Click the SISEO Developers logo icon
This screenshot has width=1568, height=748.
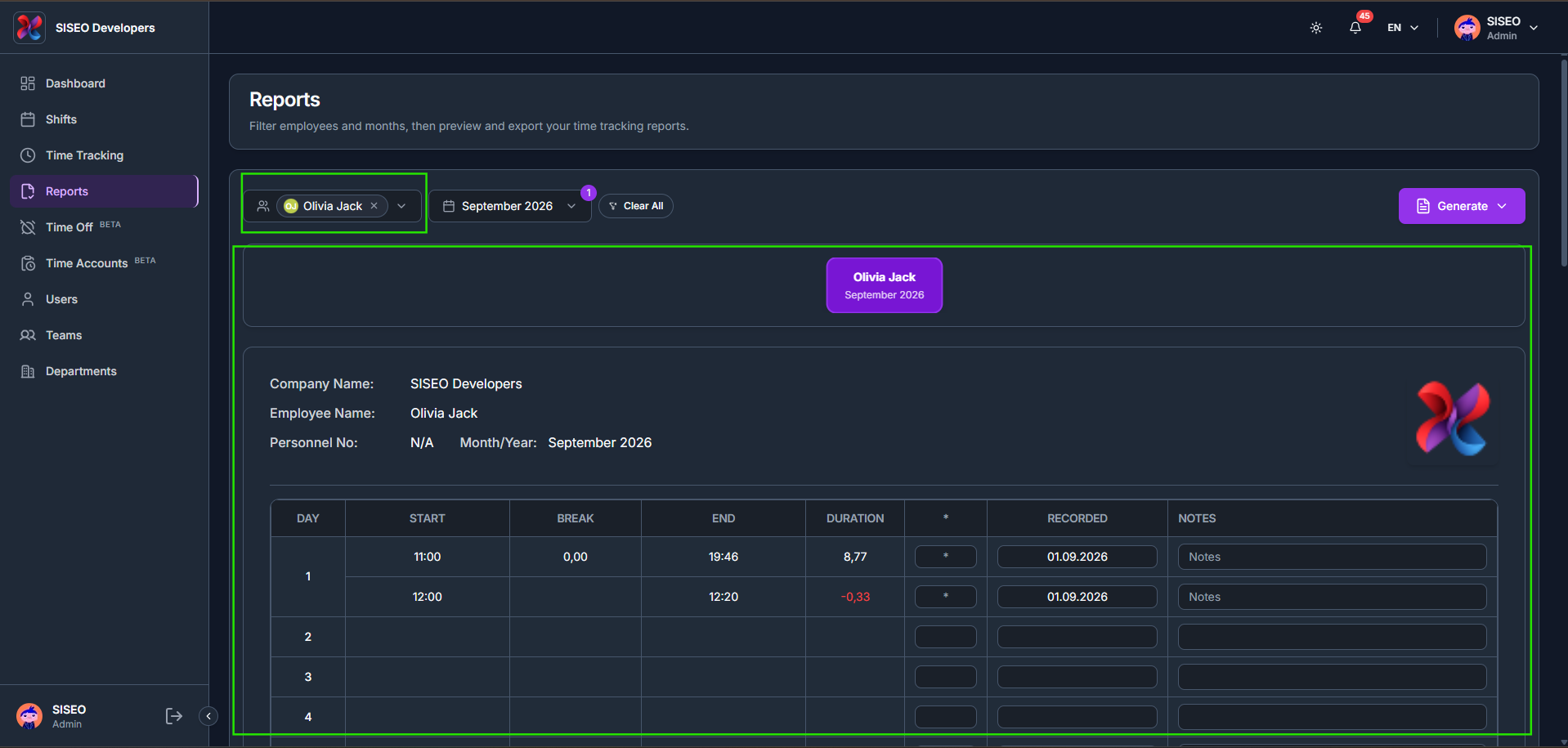[29, 28]
